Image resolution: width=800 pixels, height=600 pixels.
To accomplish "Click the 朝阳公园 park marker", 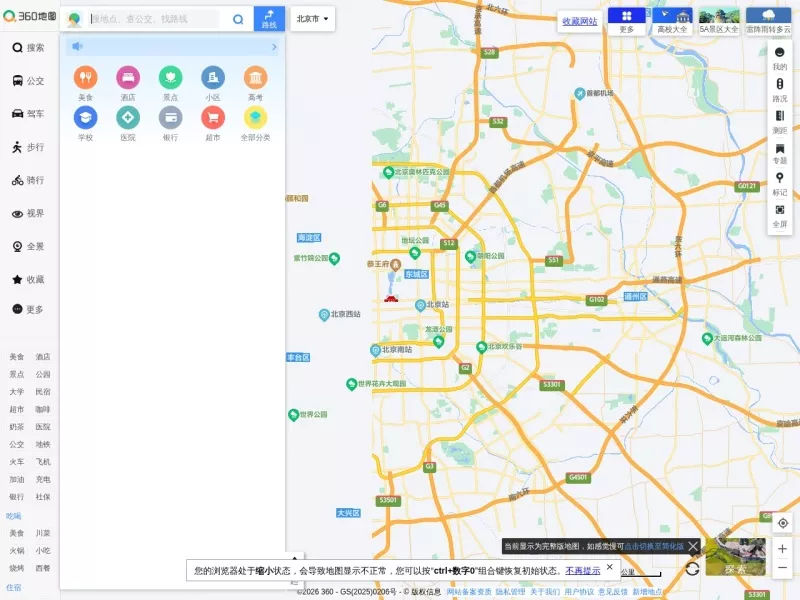I will (x=470, y=256).
